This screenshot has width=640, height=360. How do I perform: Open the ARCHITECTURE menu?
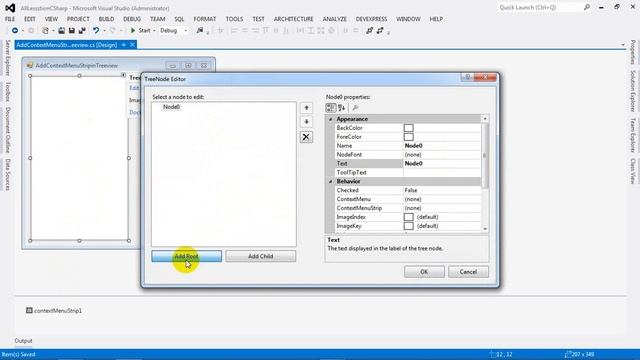click(x=293, y=19)
